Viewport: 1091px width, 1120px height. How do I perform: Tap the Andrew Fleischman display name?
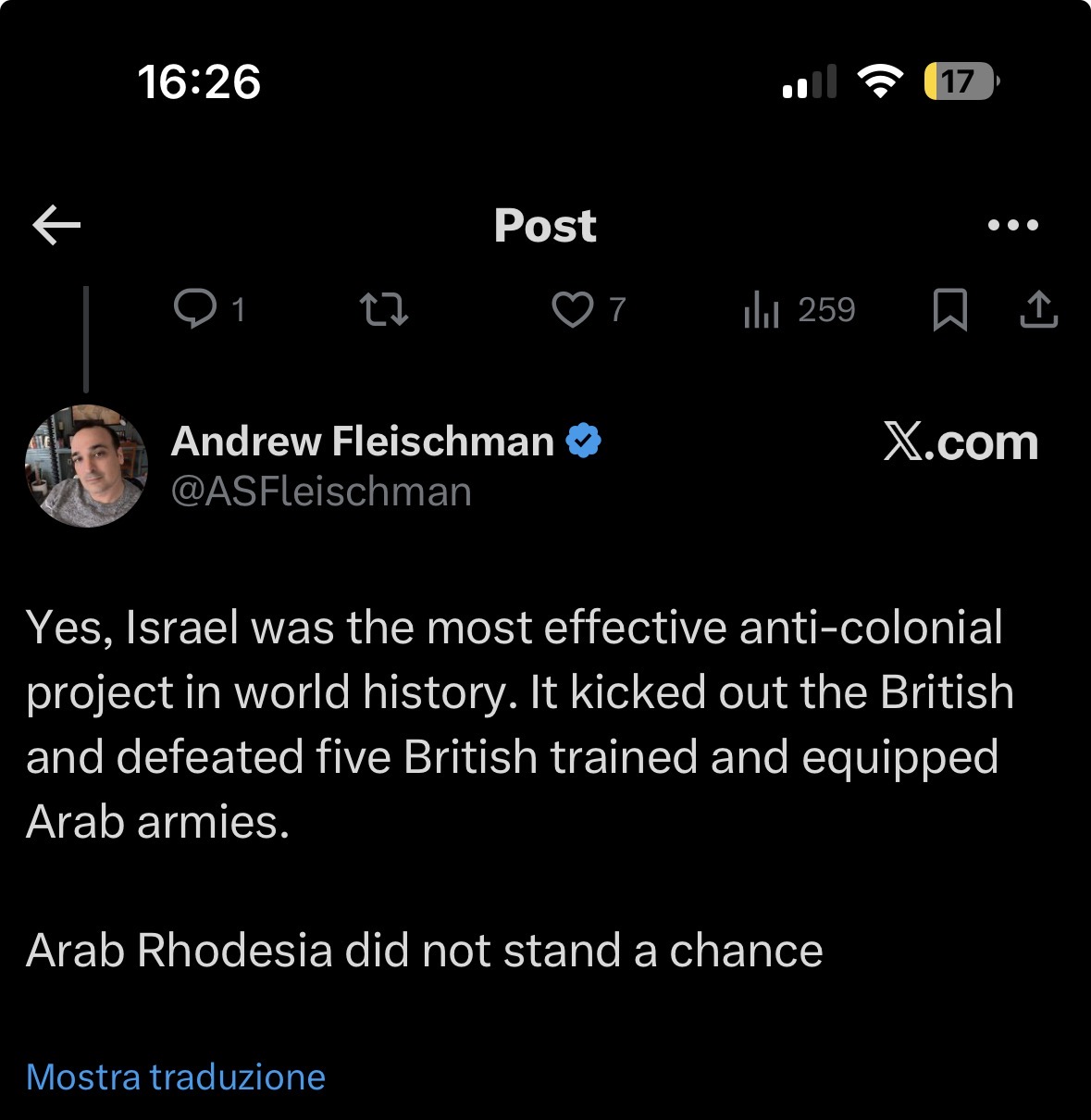(362, 442)
